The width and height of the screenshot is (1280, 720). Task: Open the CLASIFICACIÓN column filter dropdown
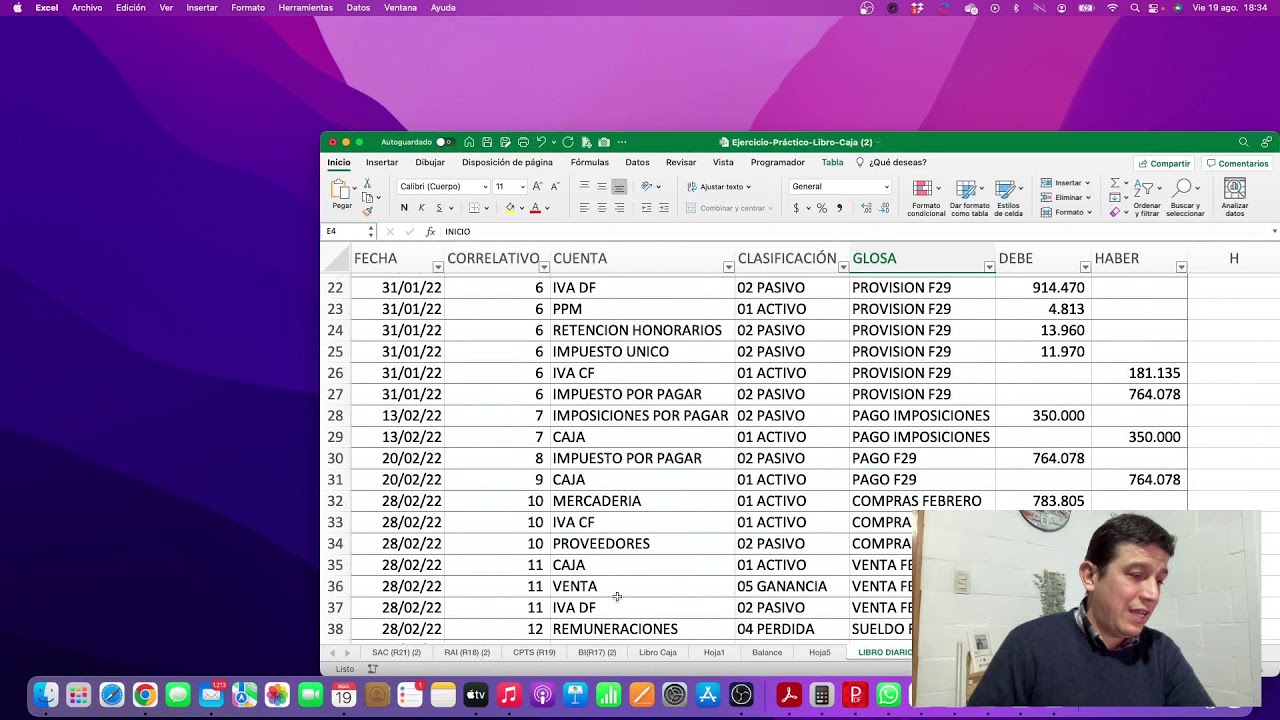[x=843, y=267]
